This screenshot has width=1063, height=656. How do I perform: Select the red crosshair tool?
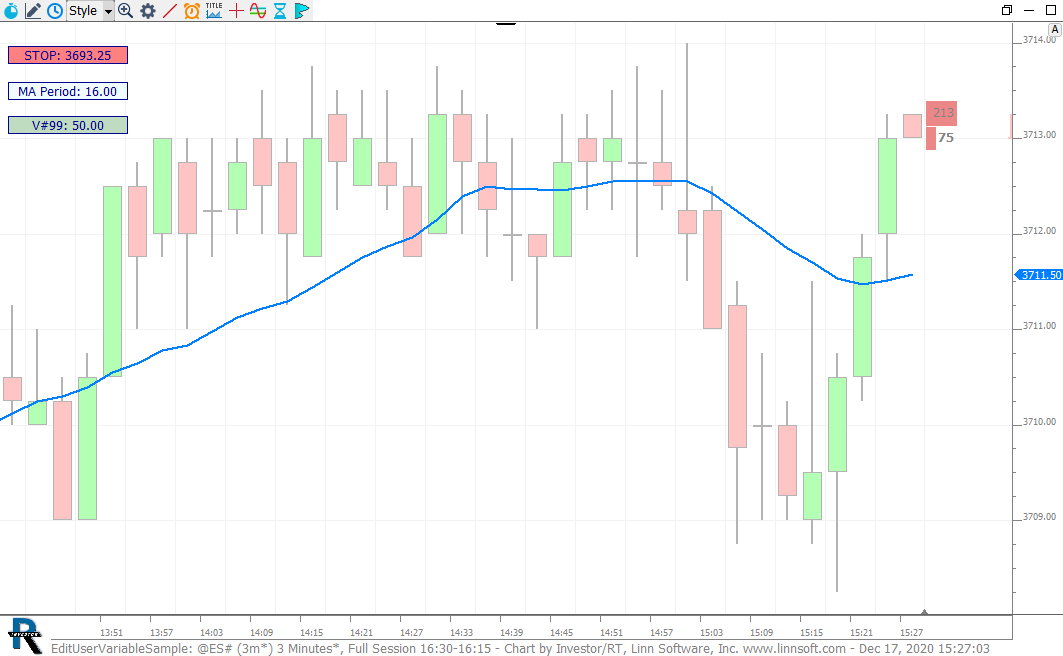tap(236, 10)
